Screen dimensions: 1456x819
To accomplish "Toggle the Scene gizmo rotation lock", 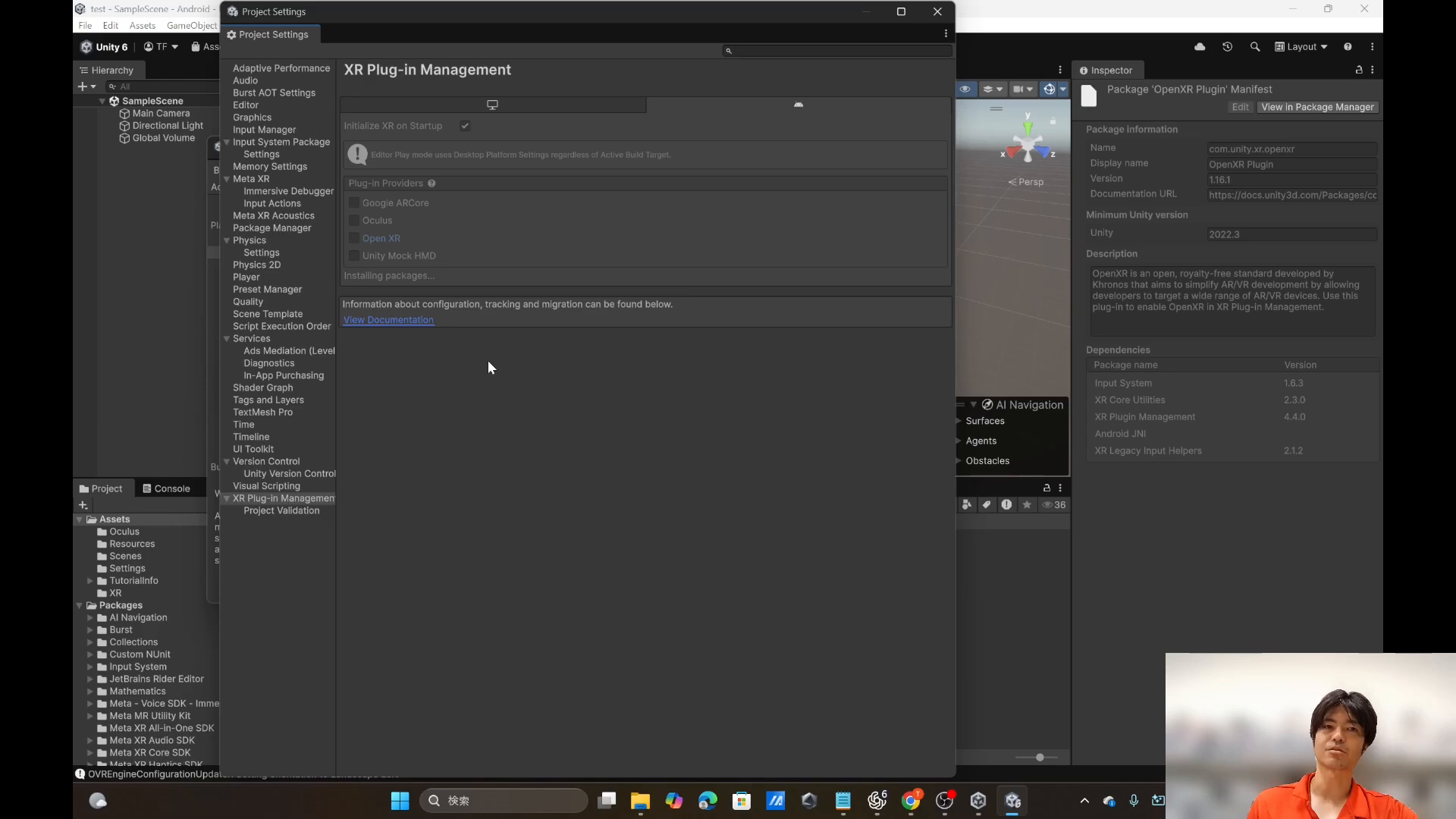I will click(x=1053, y=121).
